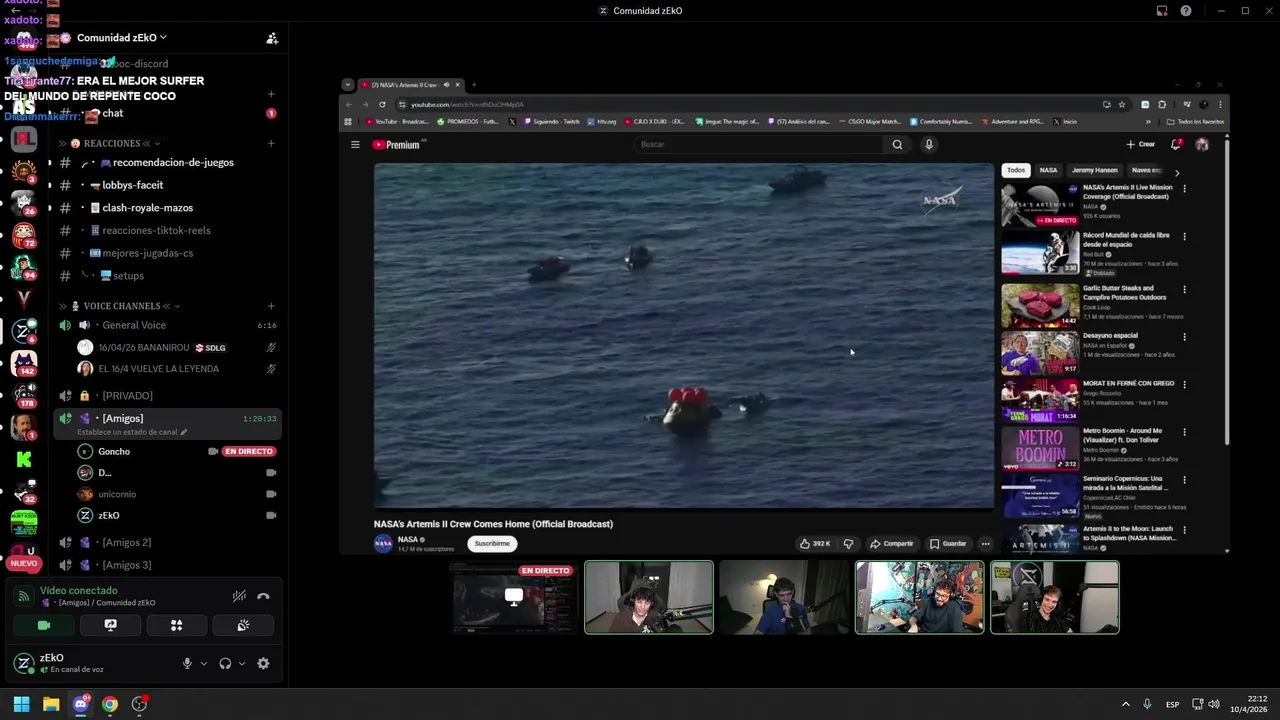Open headphones output options chevron

[242, 663]
